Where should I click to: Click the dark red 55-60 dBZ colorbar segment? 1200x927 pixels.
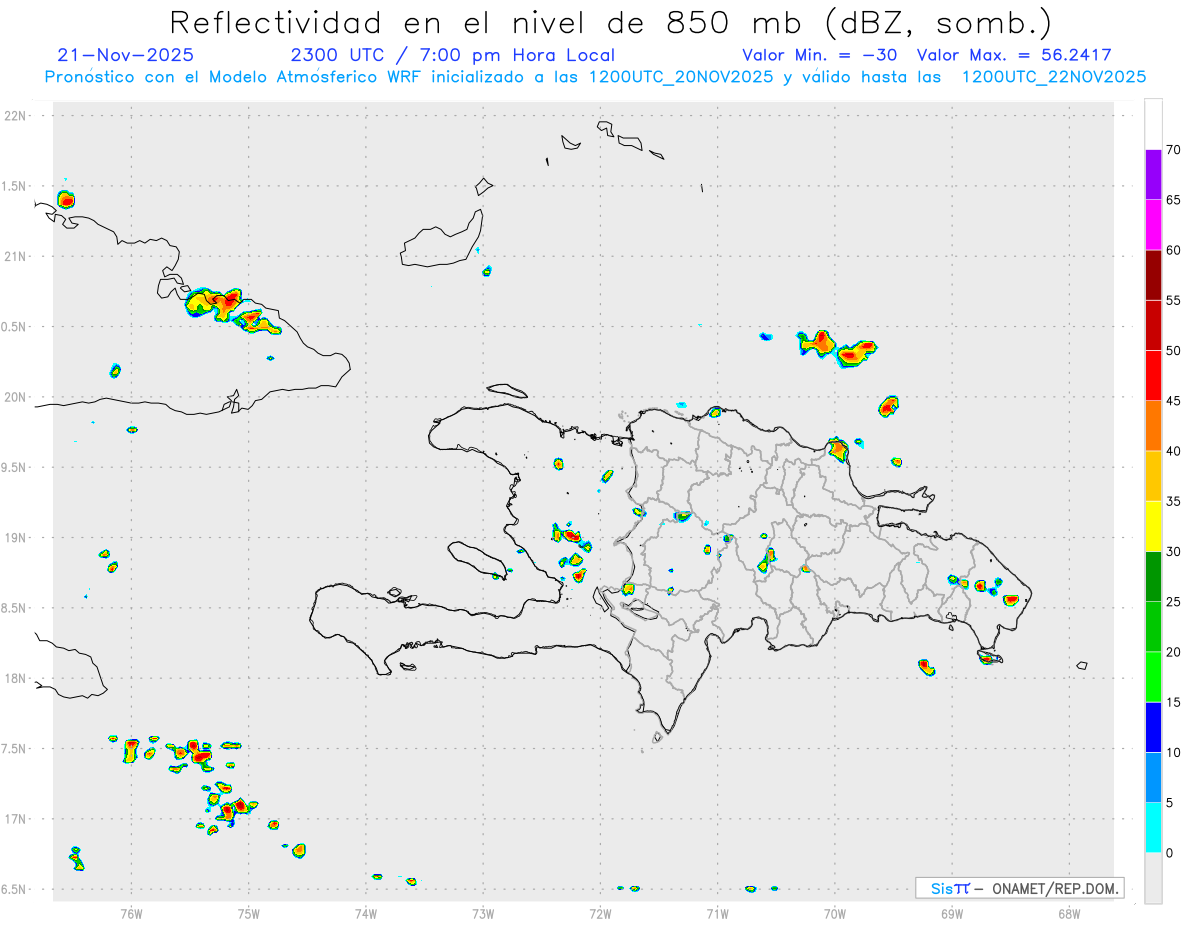[1153, 275]
